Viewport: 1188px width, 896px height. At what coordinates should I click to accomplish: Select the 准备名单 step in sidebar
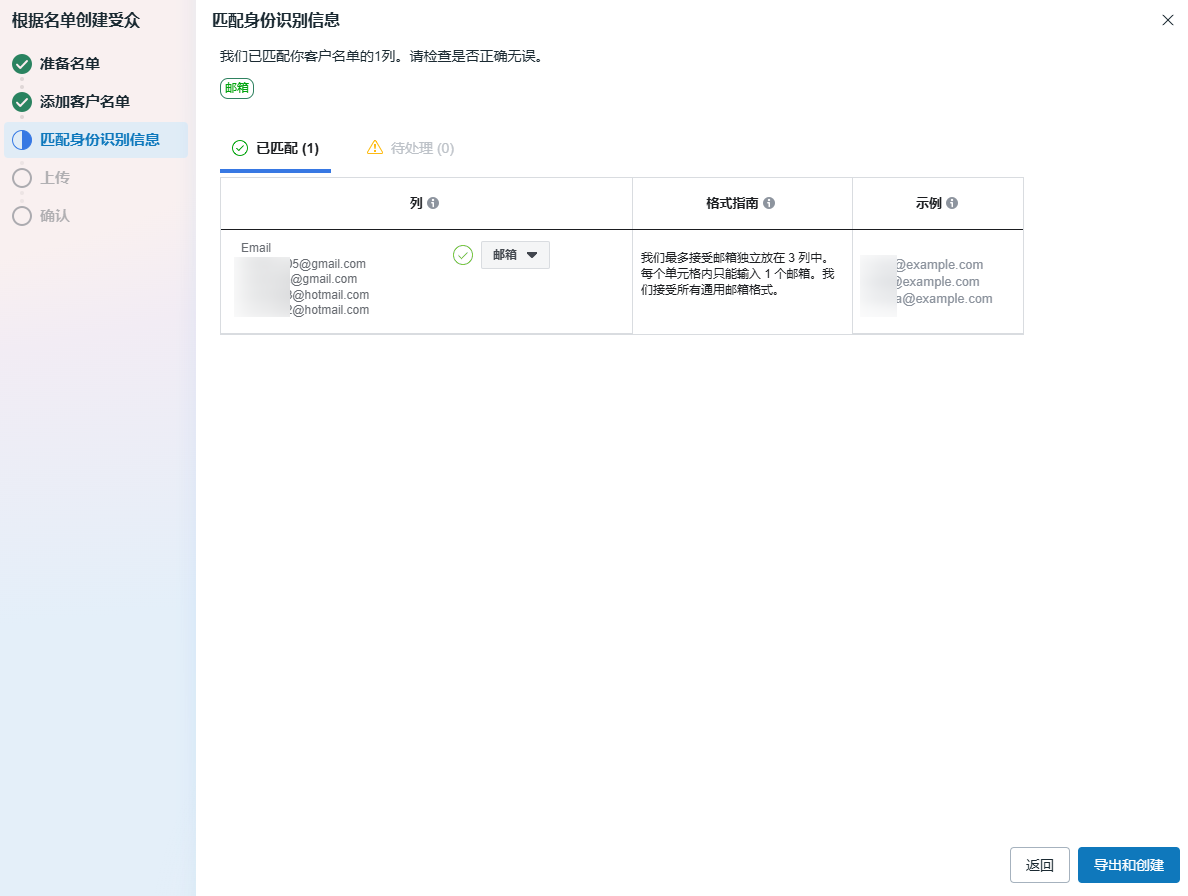pos(70,64)
